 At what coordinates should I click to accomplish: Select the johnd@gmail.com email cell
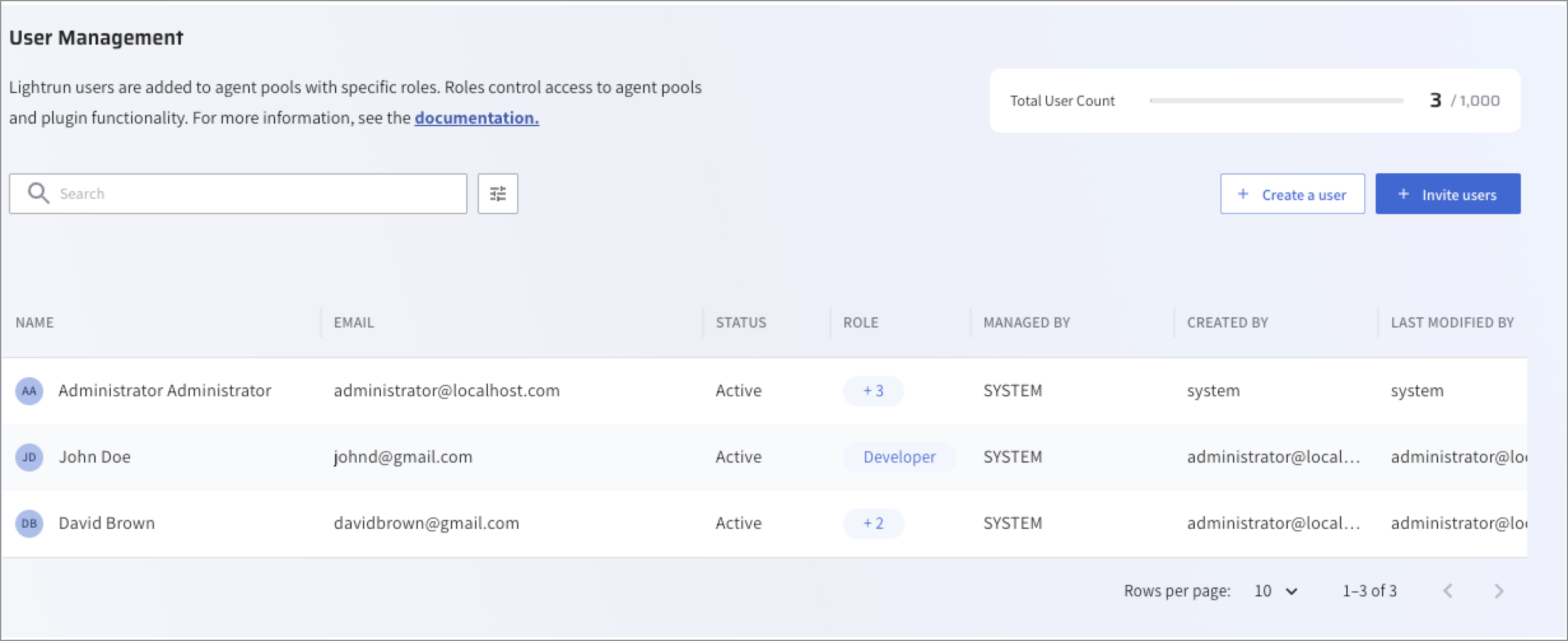[403, 457]
